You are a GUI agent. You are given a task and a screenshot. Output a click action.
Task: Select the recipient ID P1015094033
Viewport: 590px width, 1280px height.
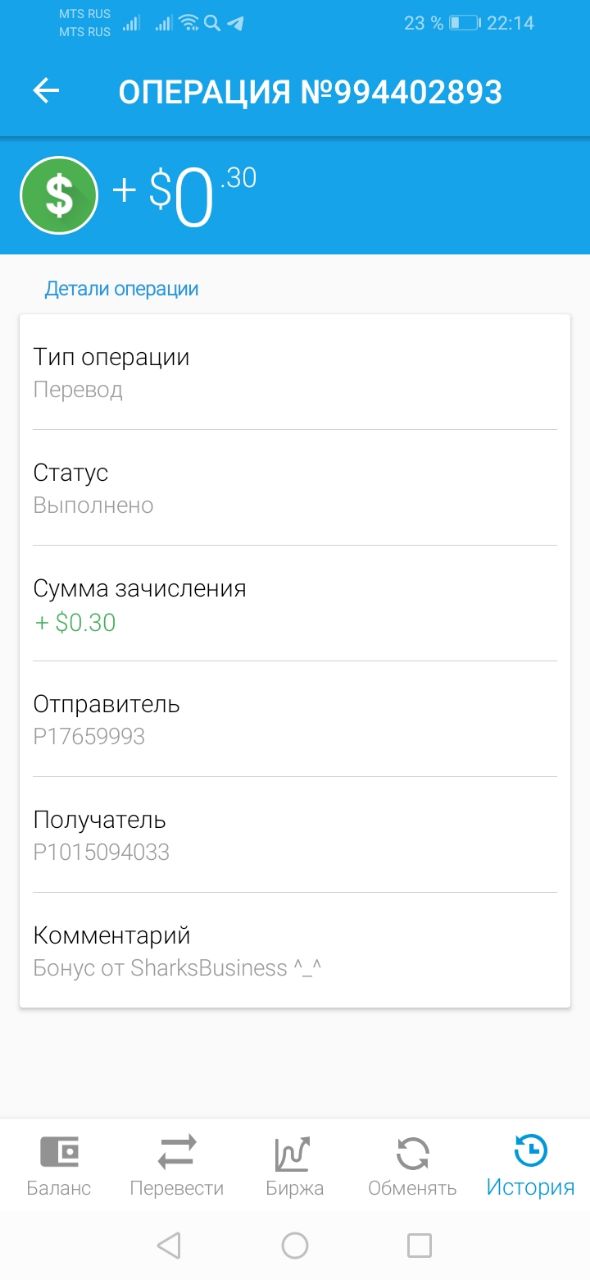(x=101, y=853)
